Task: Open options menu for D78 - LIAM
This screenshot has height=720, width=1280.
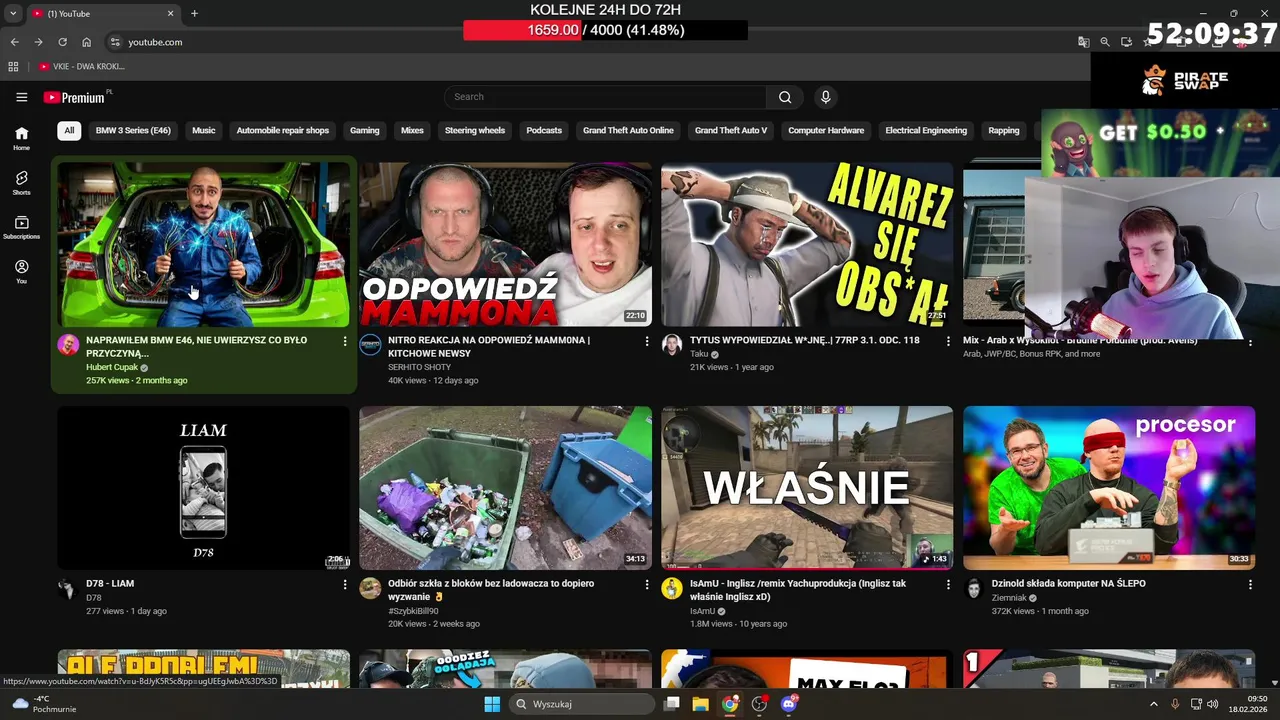Action: [x=345, y=584]
